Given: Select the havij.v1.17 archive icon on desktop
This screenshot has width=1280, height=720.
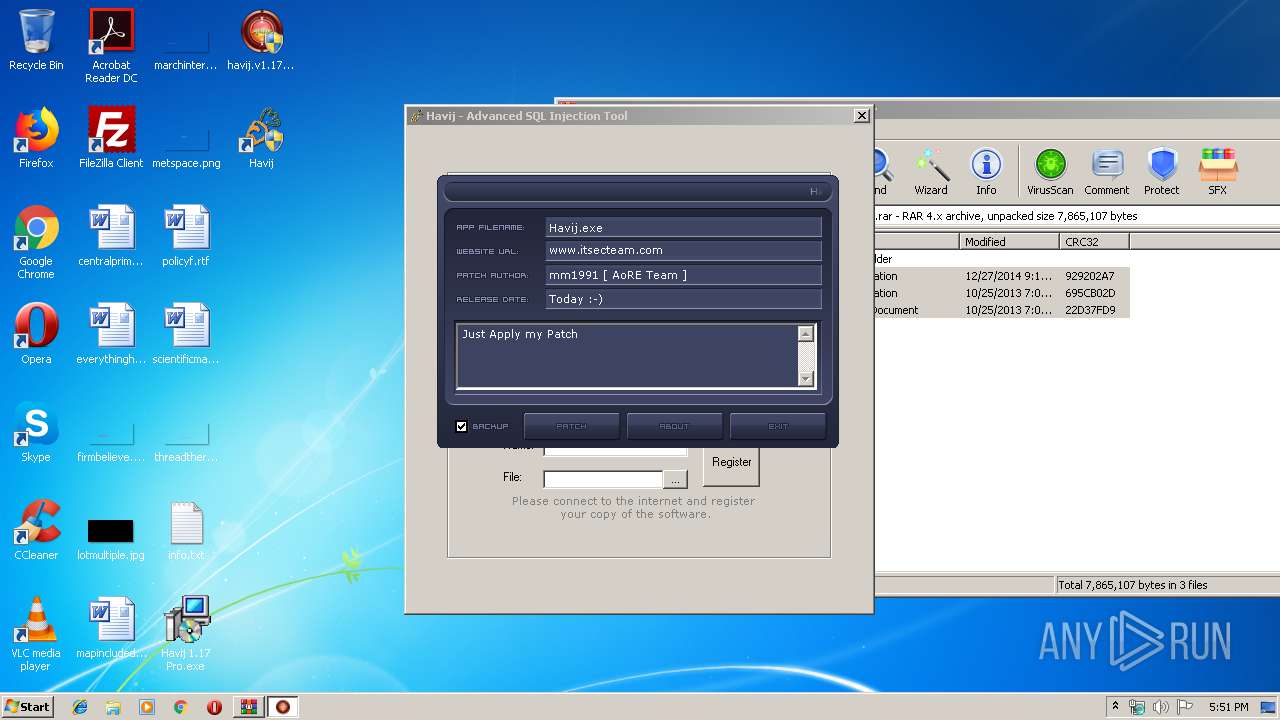Looking at the screenshot, I should coord(261,40).
